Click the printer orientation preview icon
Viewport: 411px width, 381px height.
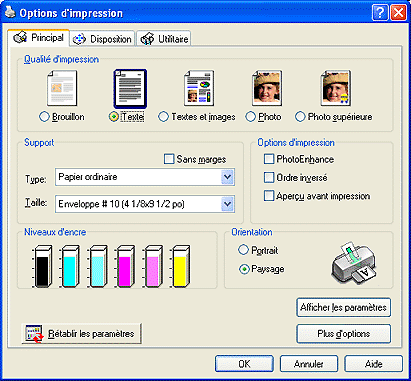pos(353,263)
